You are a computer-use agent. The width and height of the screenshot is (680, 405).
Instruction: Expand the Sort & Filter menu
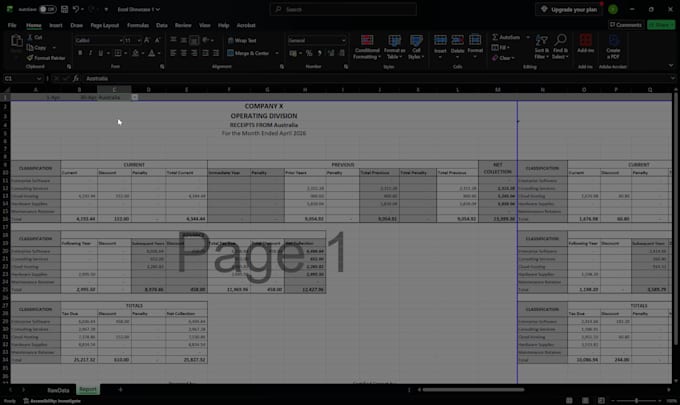[542, 47]
